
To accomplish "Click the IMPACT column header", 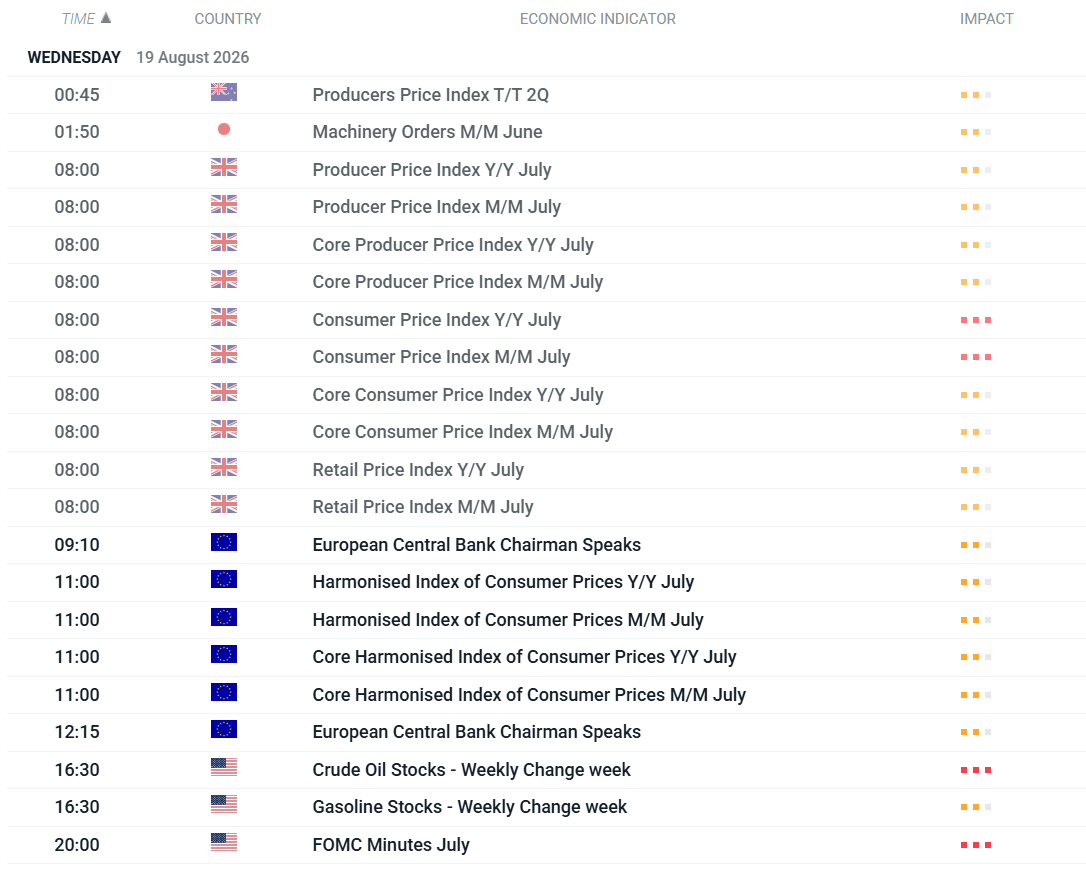I will (986, 19).
